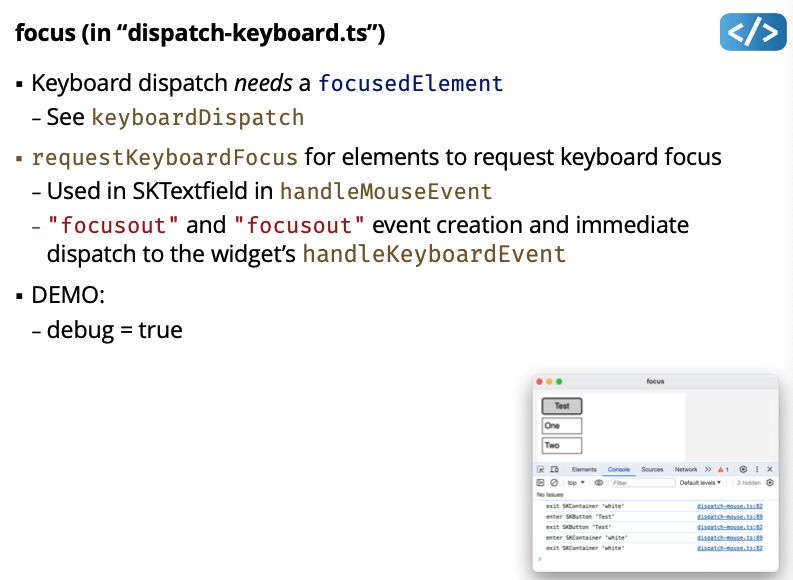Toggle the device toolbar icon
Viewport: 793px width, 580px height.
553,469
